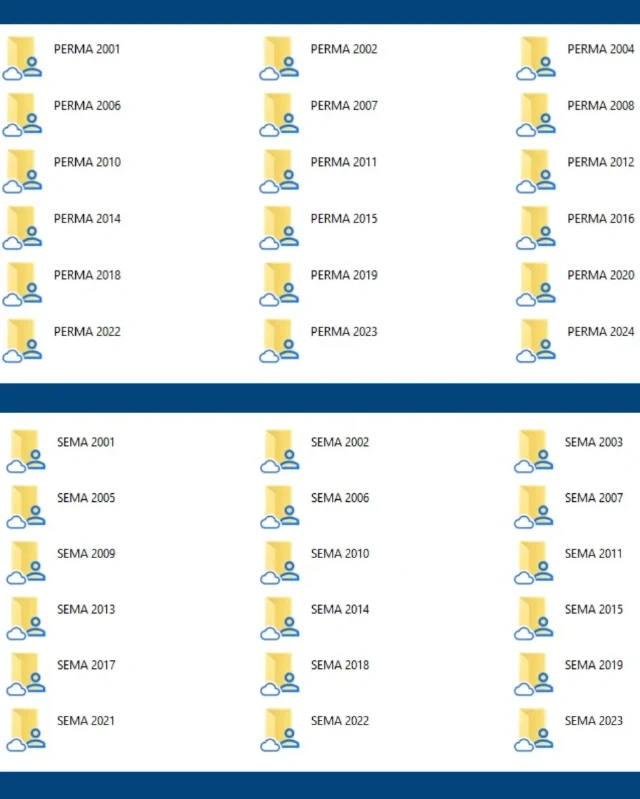
Task: Click the PERMA 2019 folder name
Action: (344, 275)
